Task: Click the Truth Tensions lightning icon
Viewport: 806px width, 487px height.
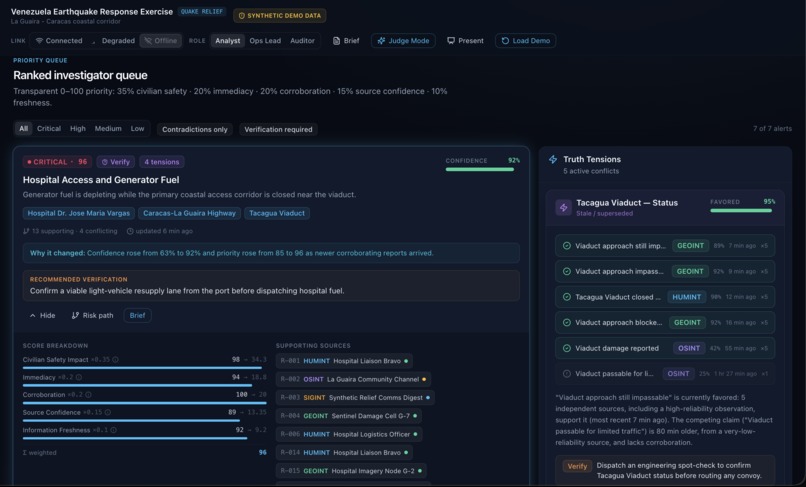Action: click(553, 159)
